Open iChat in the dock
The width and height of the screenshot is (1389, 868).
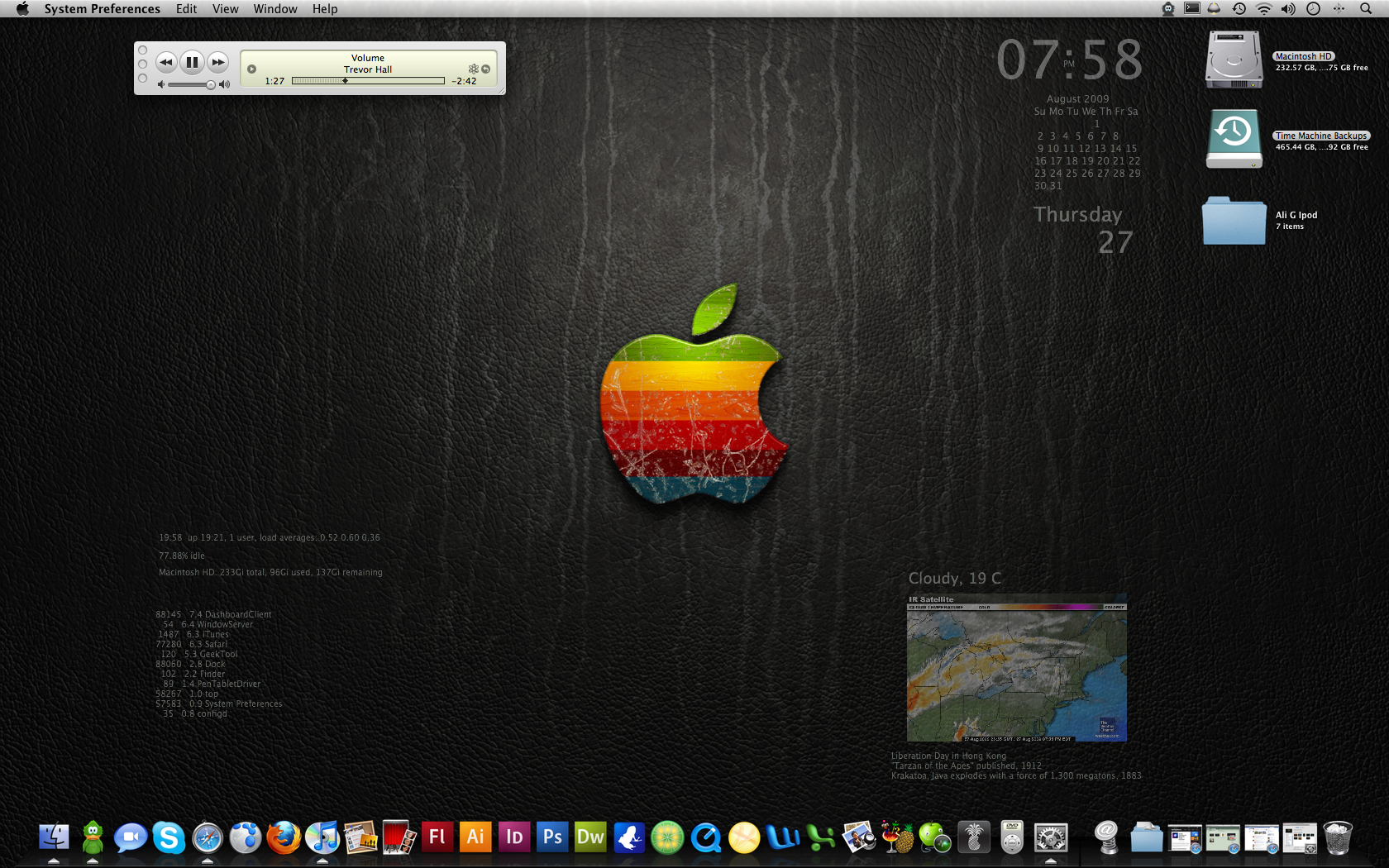pos(131,837)
